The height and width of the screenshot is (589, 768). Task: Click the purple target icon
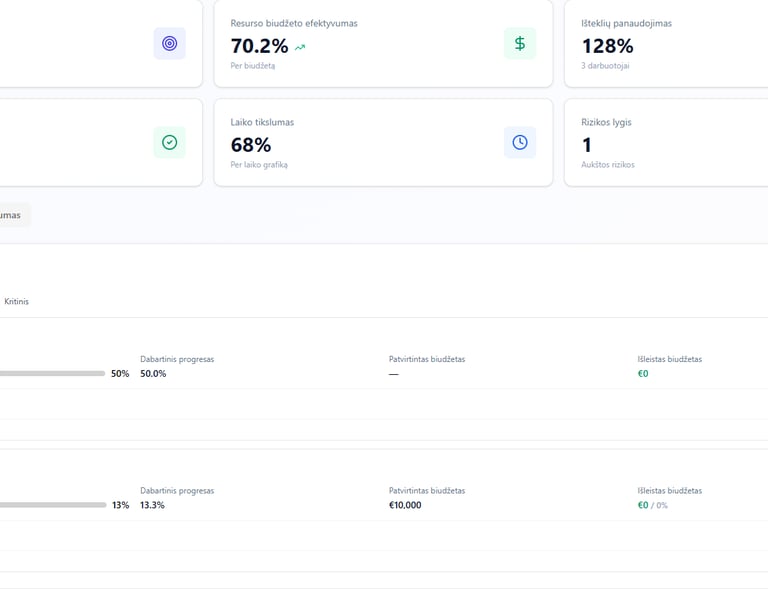pos(169,44)
